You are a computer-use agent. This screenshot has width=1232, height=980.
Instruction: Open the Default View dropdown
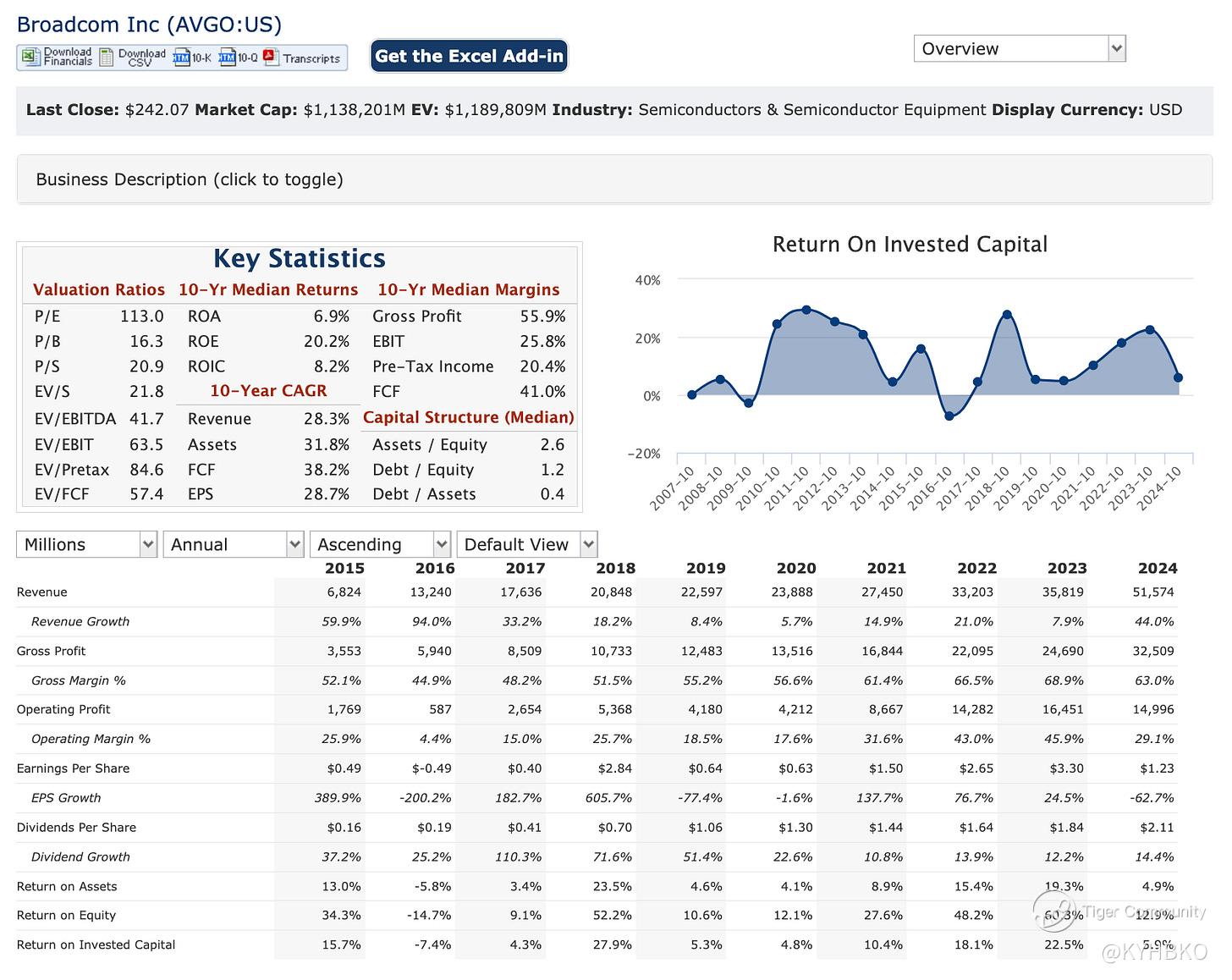pos(526,544)
